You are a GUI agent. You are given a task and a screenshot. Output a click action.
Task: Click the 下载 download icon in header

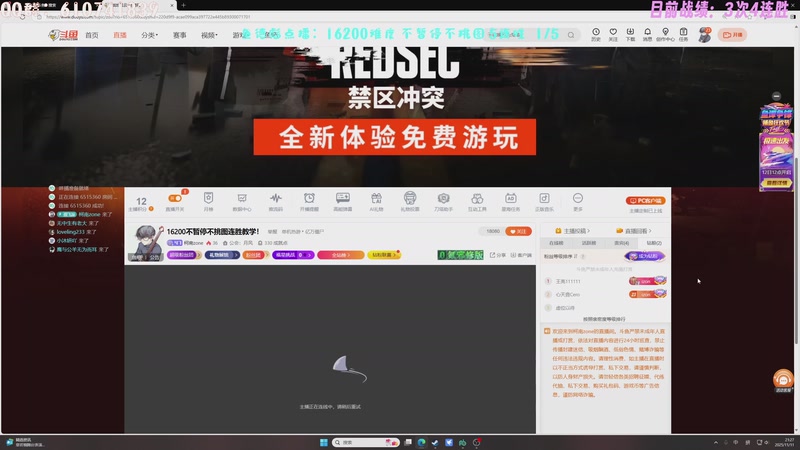(630, 34)
